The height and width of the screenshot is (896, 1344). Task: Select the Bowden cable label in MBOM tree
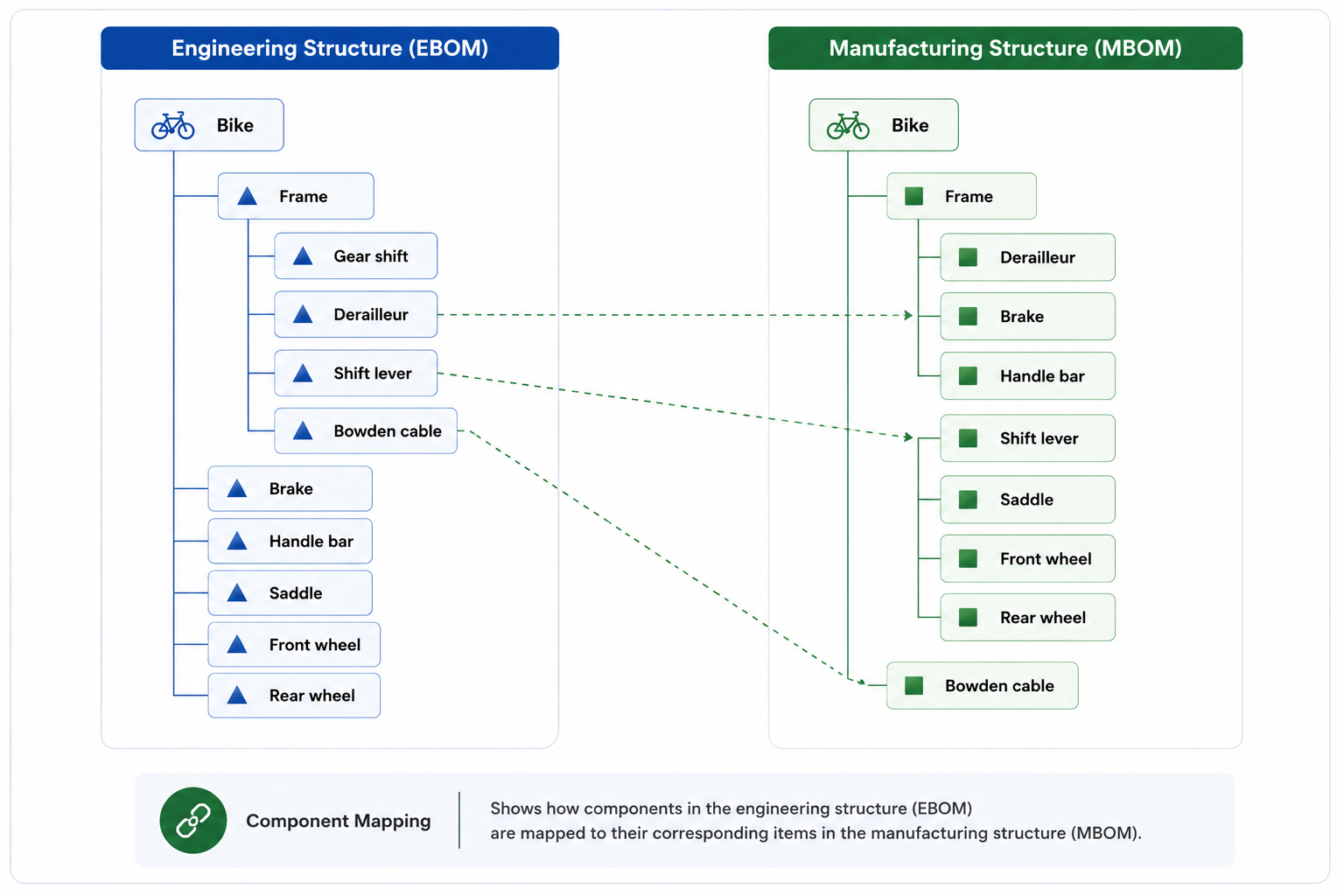point(999,685)
